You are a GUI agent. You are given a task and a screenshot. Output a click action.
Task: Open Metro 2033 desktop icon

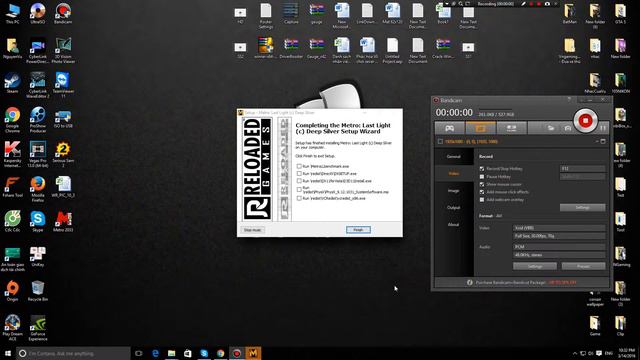pos(63,222)
